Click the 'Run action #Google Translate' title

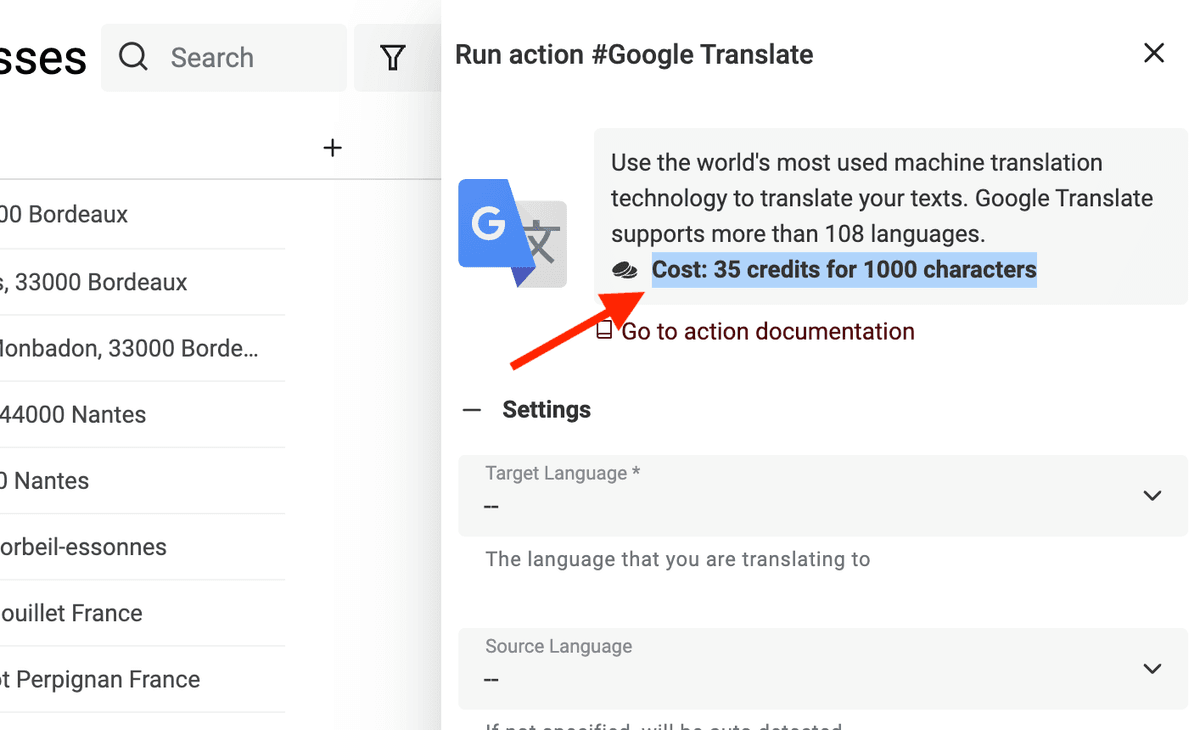634,54
